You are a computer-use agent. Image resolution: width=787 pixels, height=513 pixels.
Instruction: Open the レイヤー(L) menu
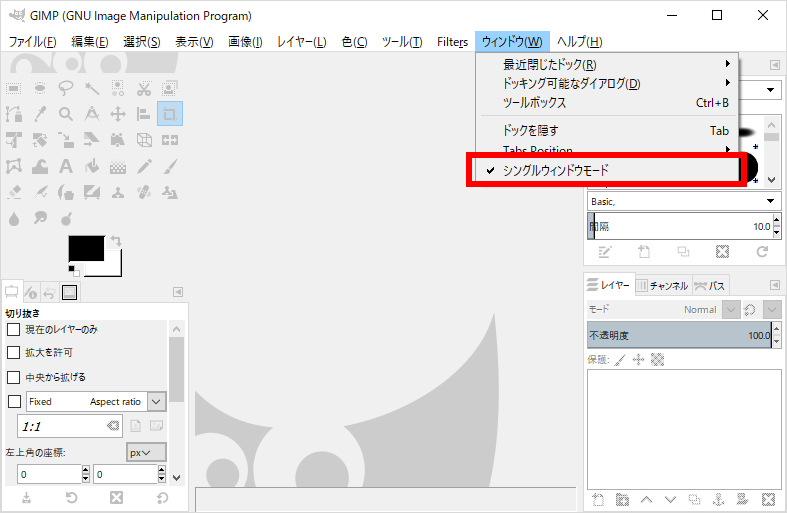pyautogui.click(x=302, y=42)
